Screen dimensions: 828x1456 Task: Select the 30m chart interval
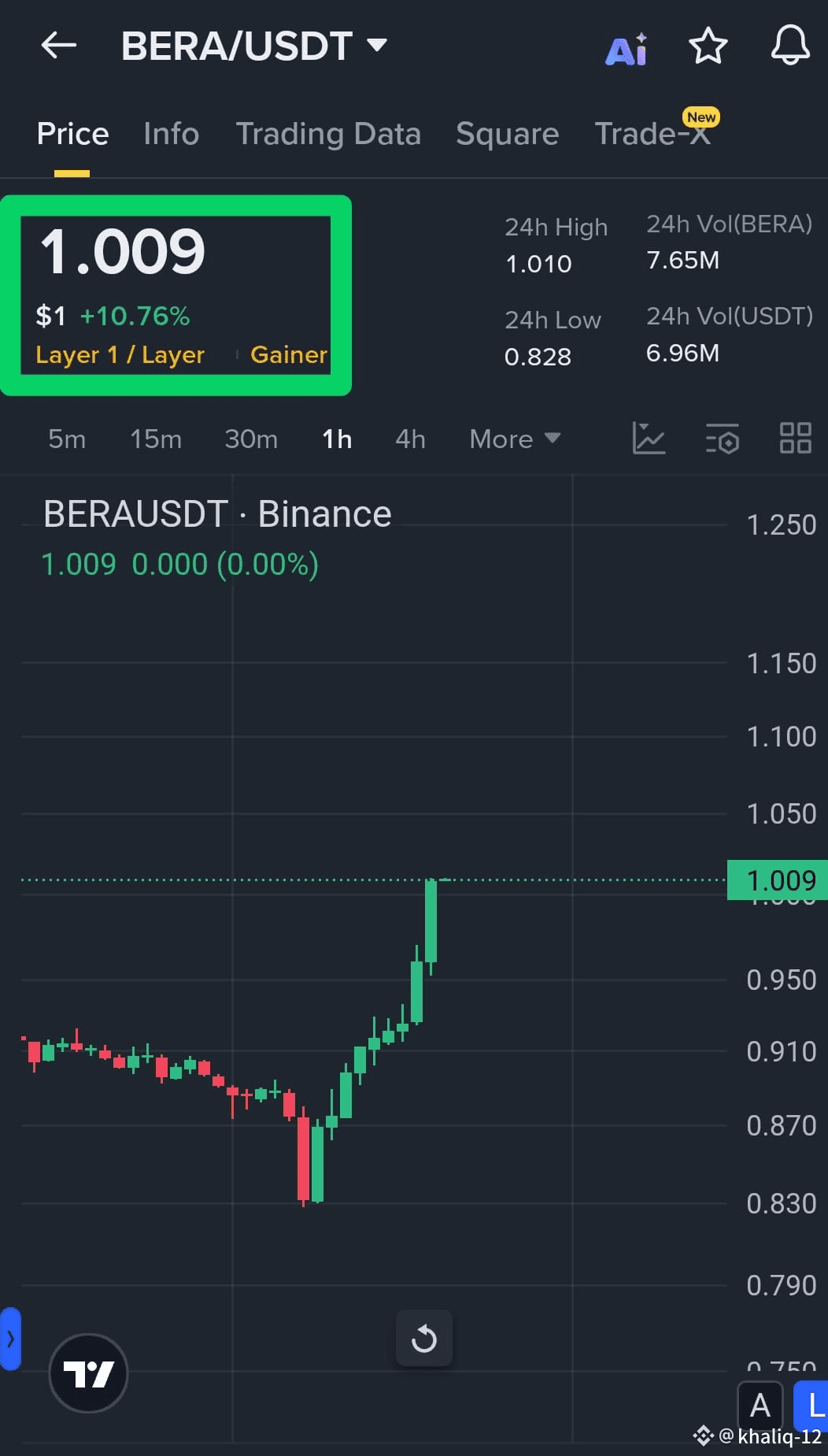pyautogui.click(x=251, y=439)
